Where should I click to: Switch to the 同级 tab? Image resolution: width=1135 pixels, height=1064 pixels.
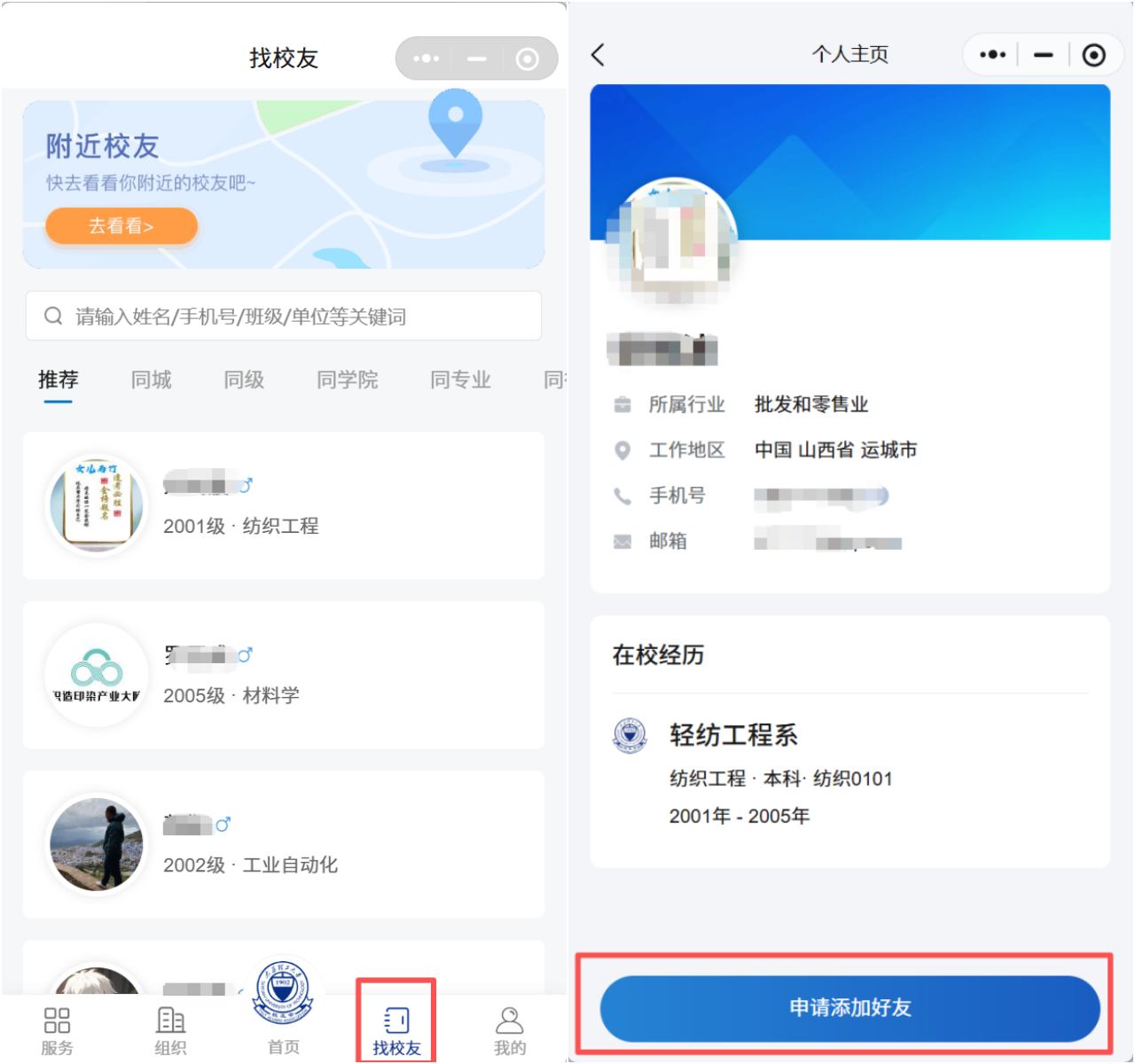pyautogui.click(x=244, y=380)
